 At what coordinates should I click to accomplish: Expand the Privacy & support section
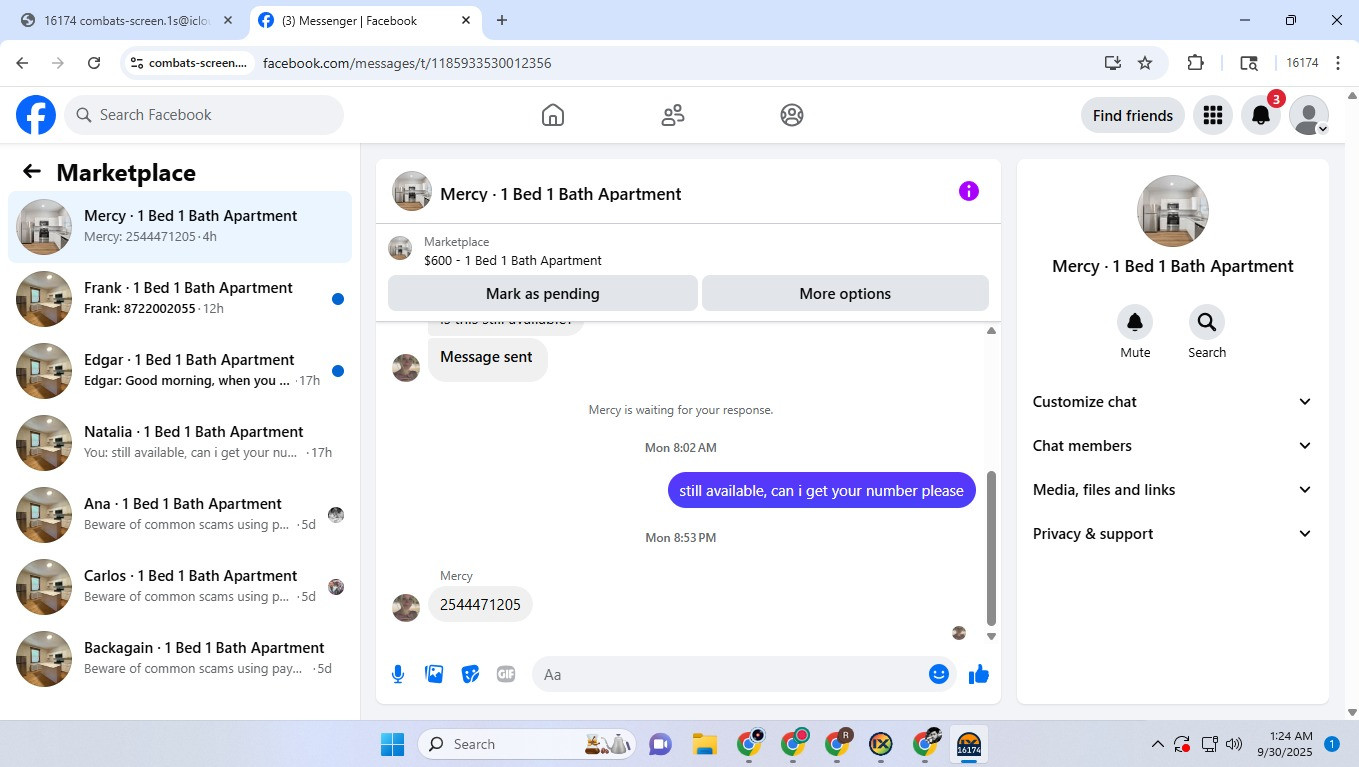1173,534
